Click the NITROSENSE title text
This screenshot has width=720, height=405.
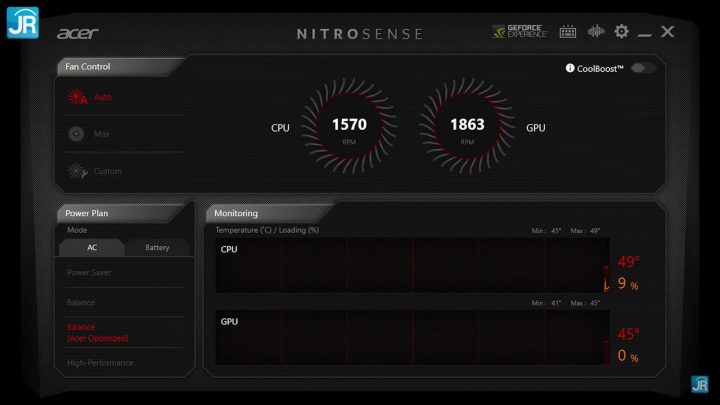coord(360,34)
